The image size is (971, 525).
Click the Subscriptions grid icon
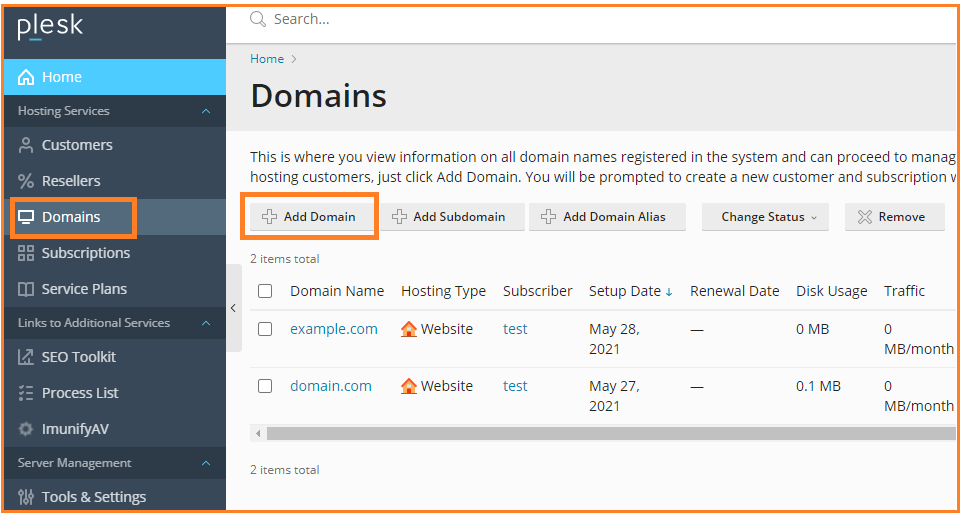tap(26, 253)
